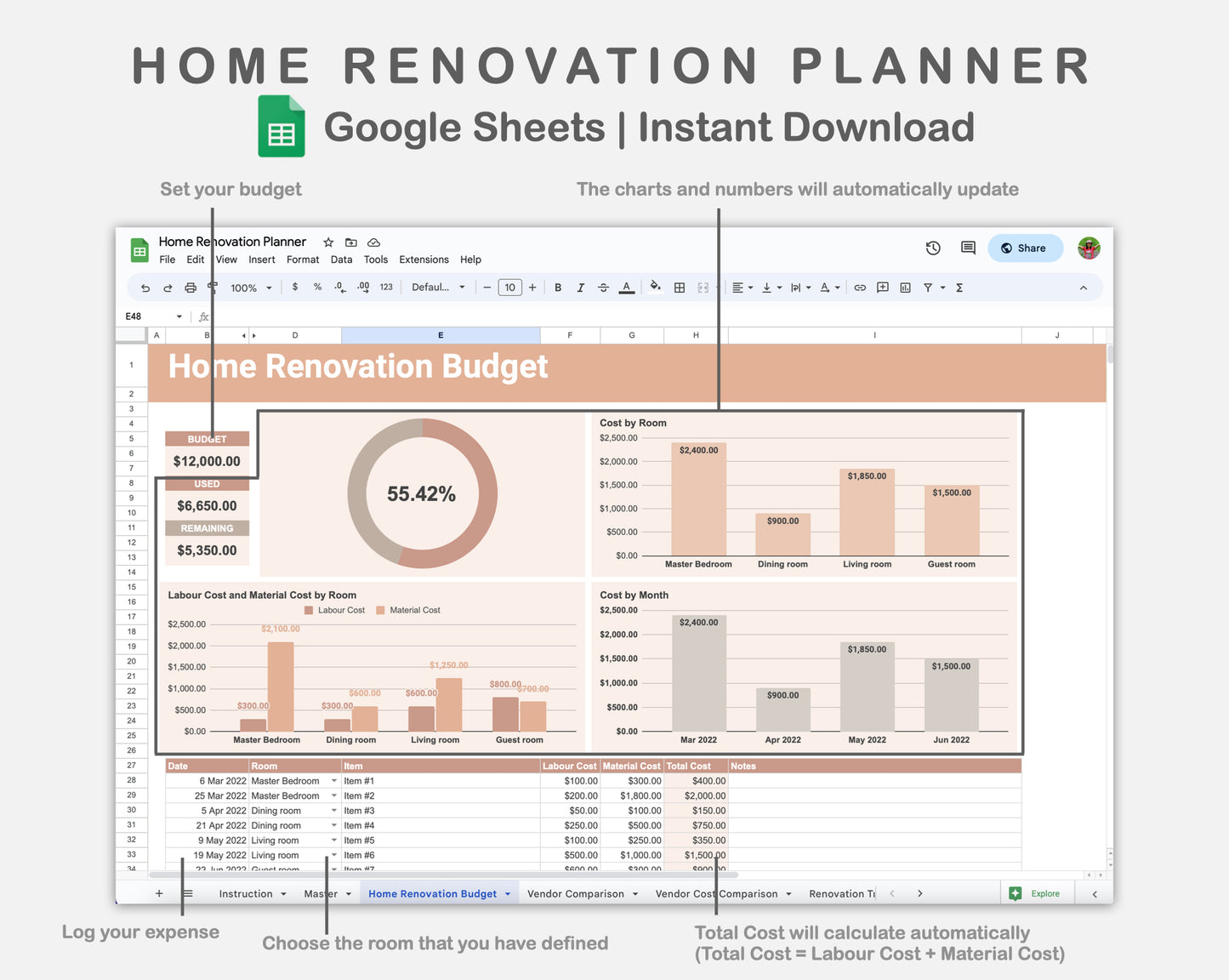This screenshot has width=1229, height=980.
Task: Click the Italic formatting icon
Action: (581, 288)
